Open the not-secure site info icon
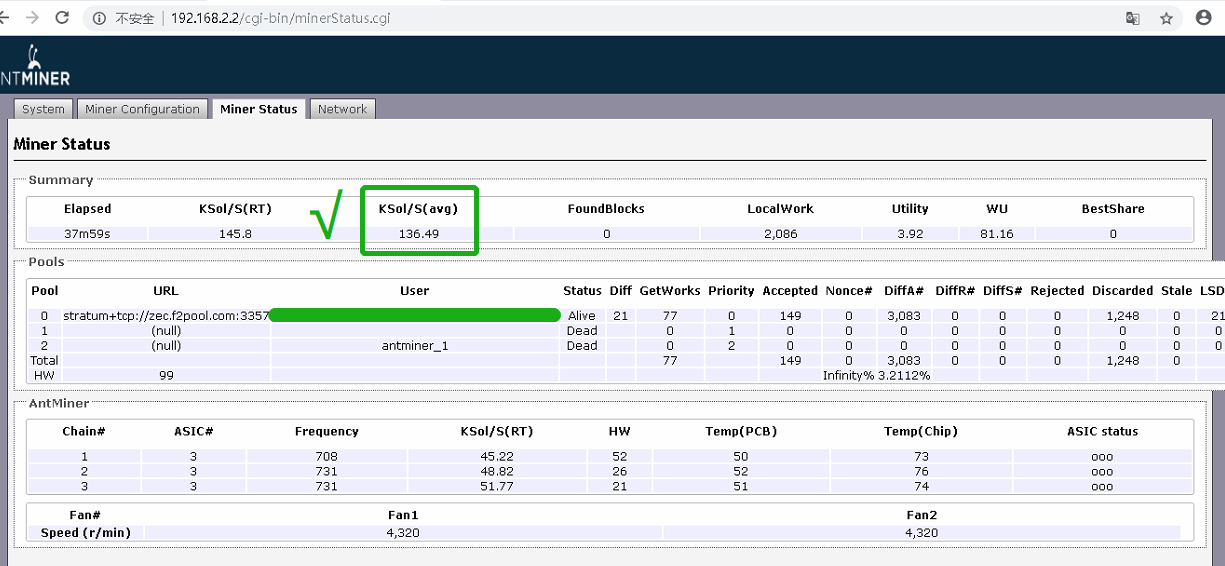Viewport: 1225px width, 566px height. pyautogui.click(x=98, y=18)
